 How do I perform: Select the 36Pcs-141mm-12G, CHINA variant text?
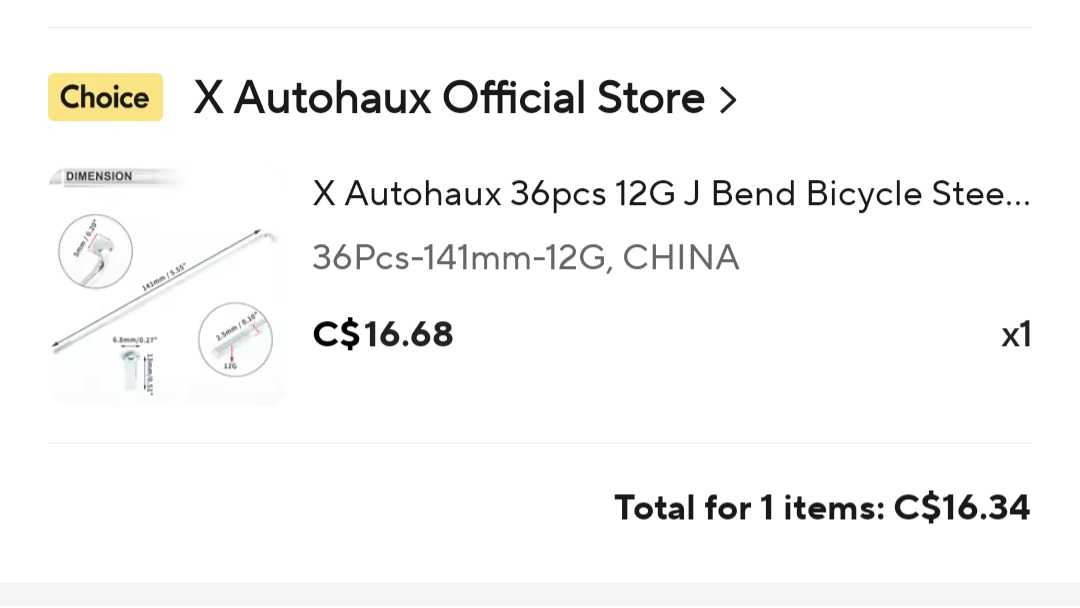(525, 258)
